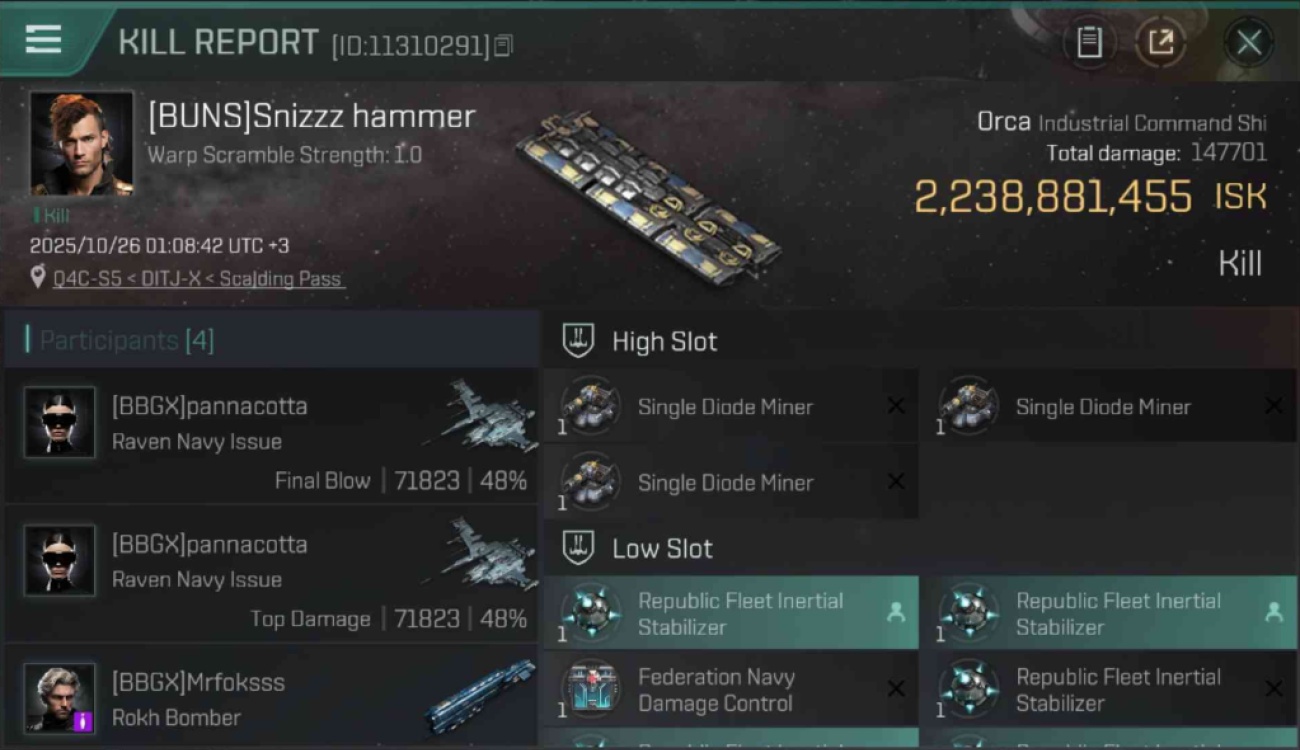Select pannacotta's Top Damage entry

click(x=270, y=574)
